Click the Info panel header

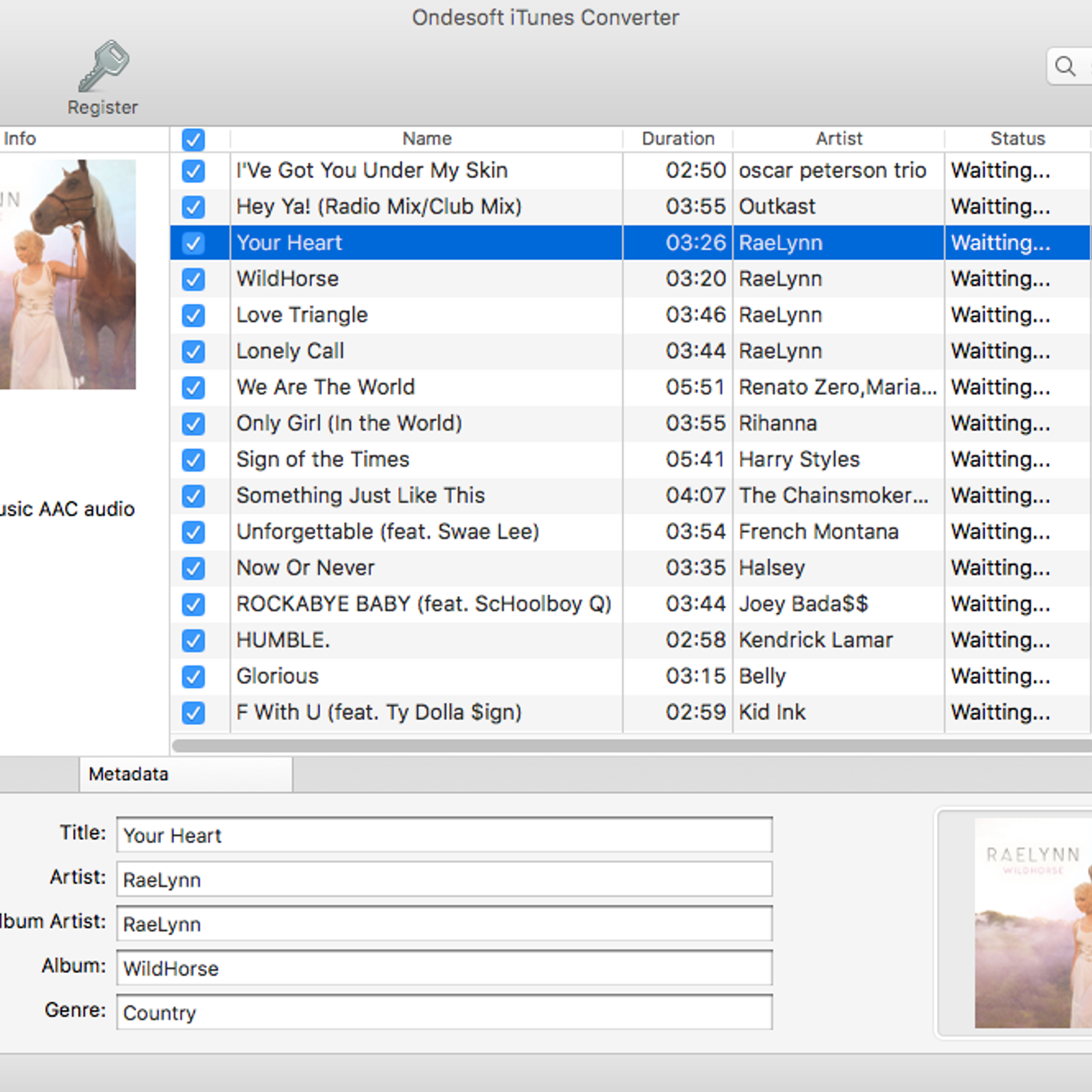(19, 139)
